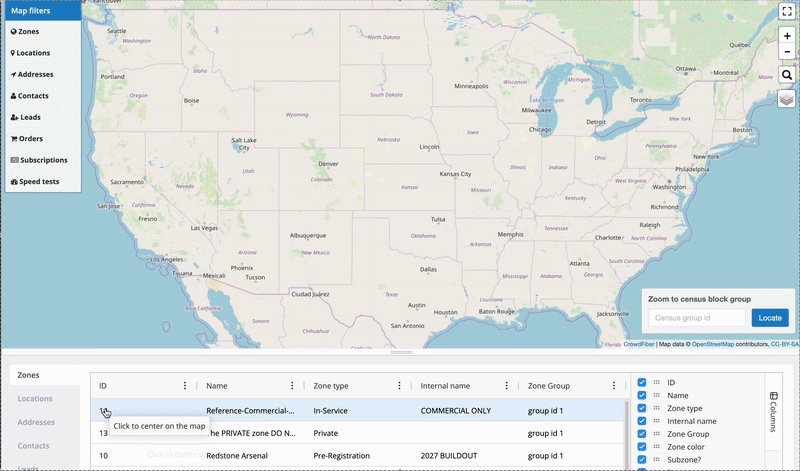Viewport: 800px width, 471px height.
Task: Open the Zone type column menu
Action: [x=399, y=385]
